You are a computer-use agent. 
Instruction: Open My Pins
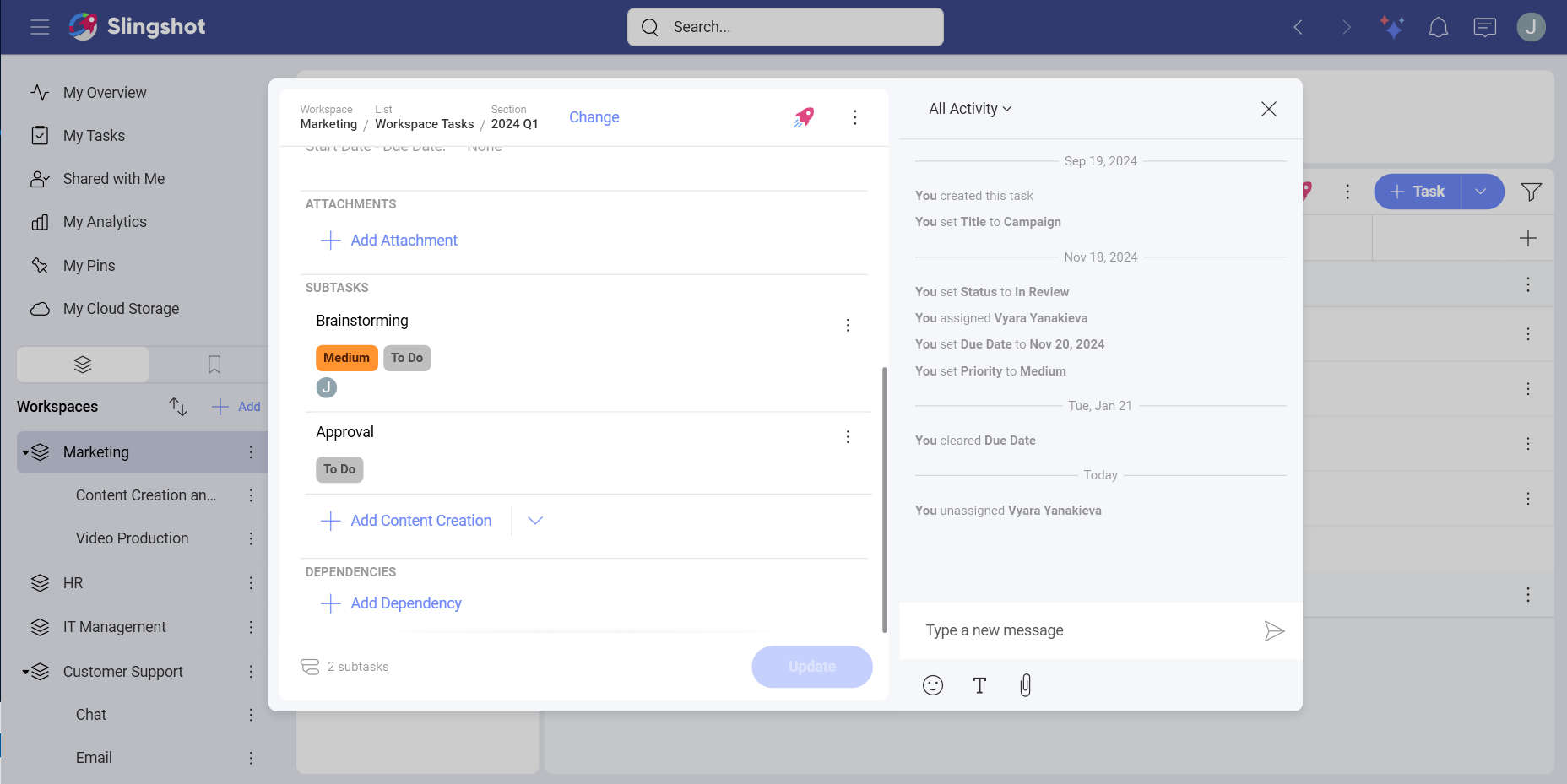pyautogui.click(x=89, y=266)
